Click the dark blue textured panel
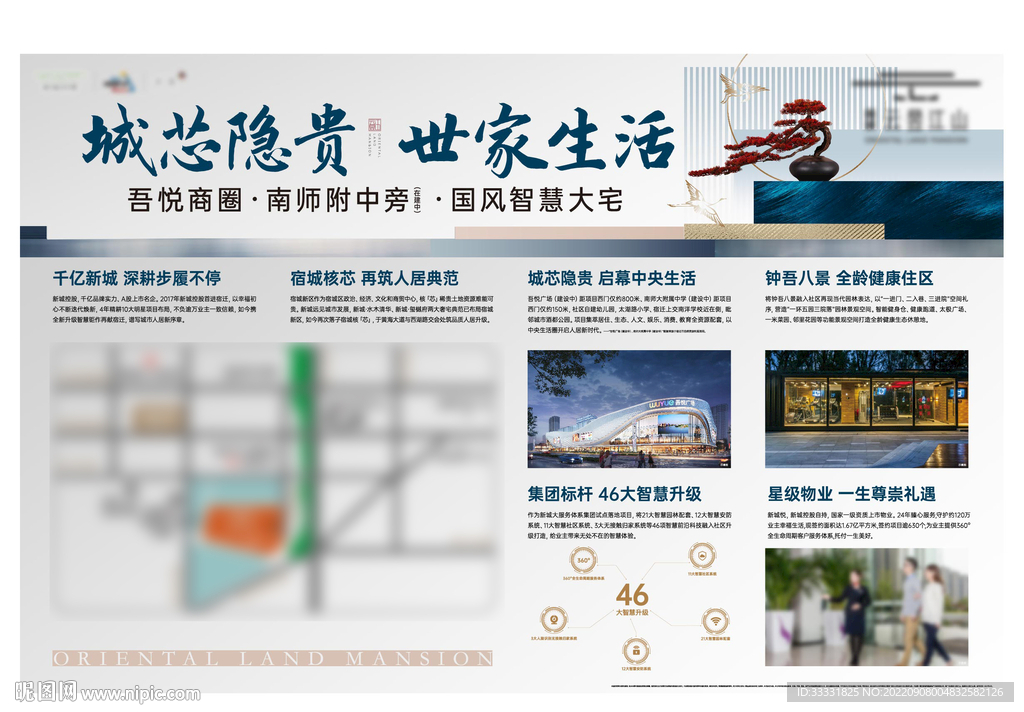This screenshot has width=1024, height=712. (878, 210)
